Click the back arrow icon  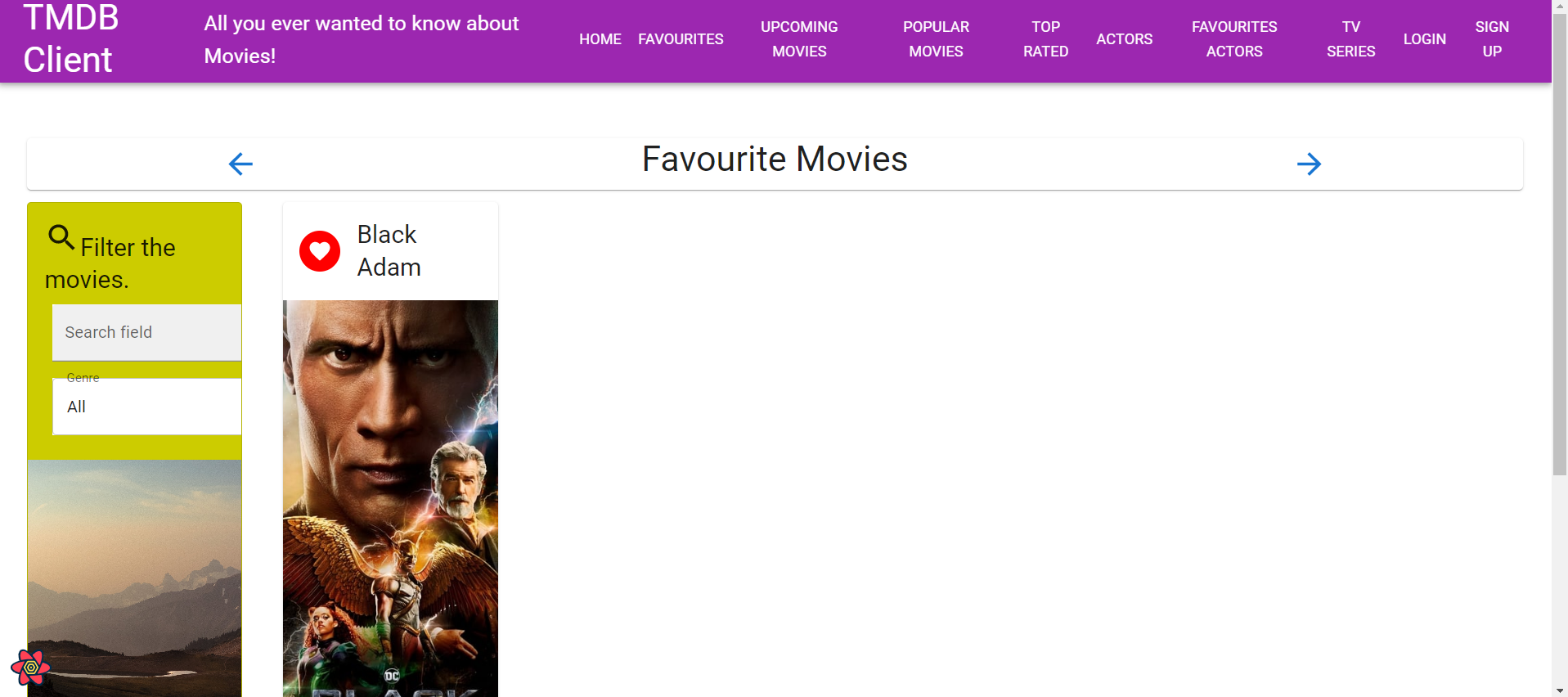(240, 164)
